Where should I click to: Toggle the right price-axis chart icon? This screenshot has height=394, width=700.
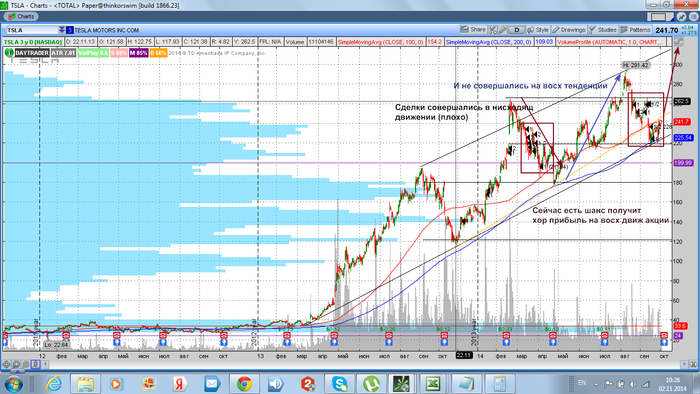click(x=679, y=42)
